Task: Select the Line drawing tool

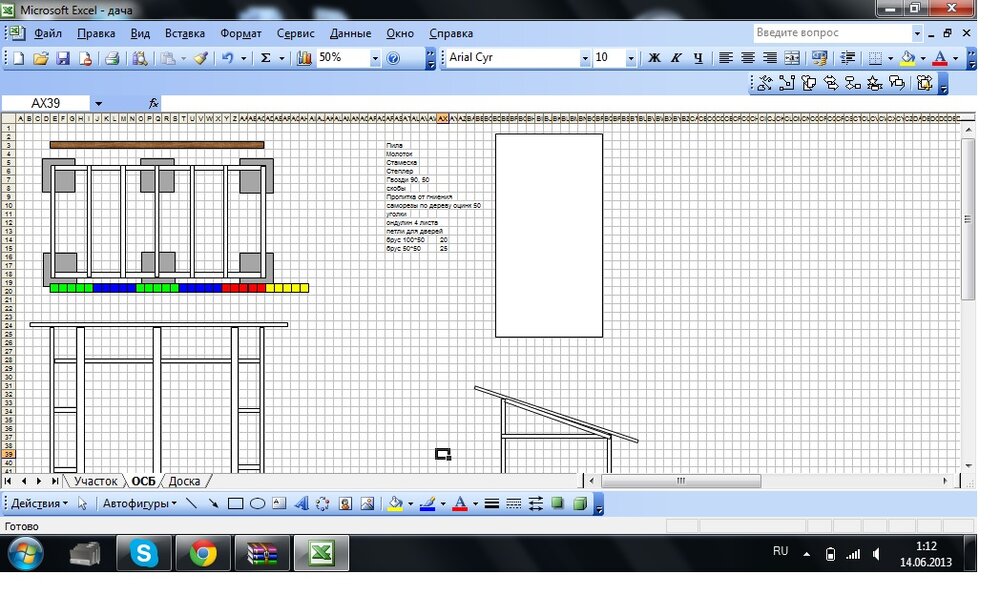Action: click(x=191, y=503)
